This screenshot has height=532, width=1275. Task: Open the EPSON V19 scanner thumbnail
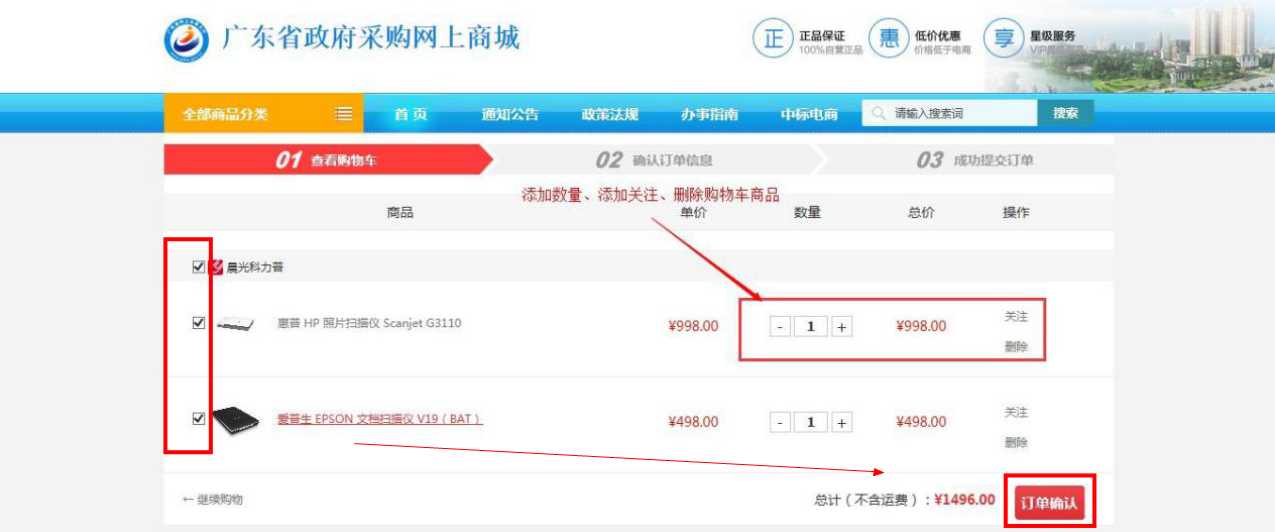[236, 419]
